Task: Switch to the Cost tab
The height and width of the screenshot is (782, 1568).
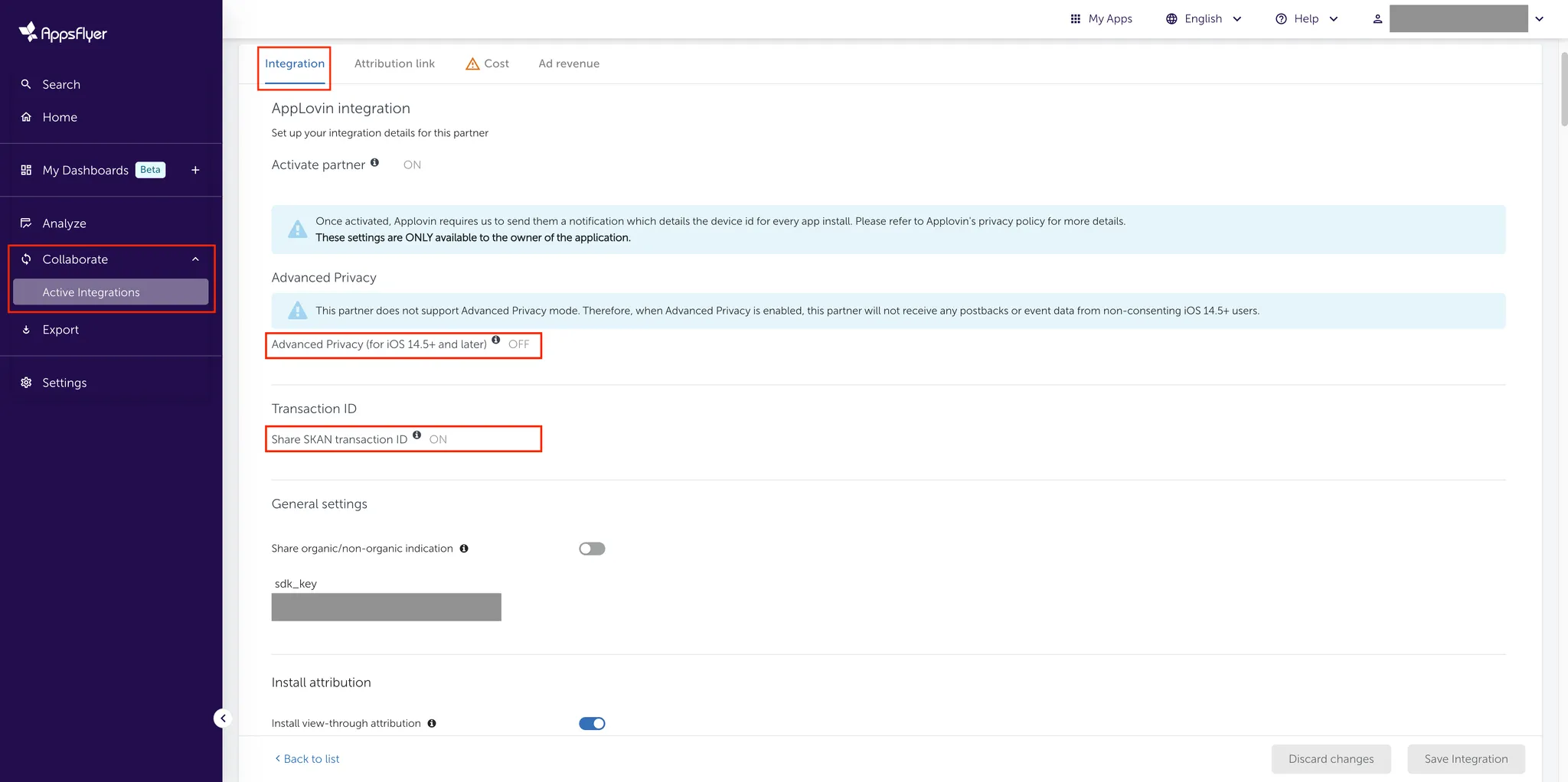Action: [488, 64]
